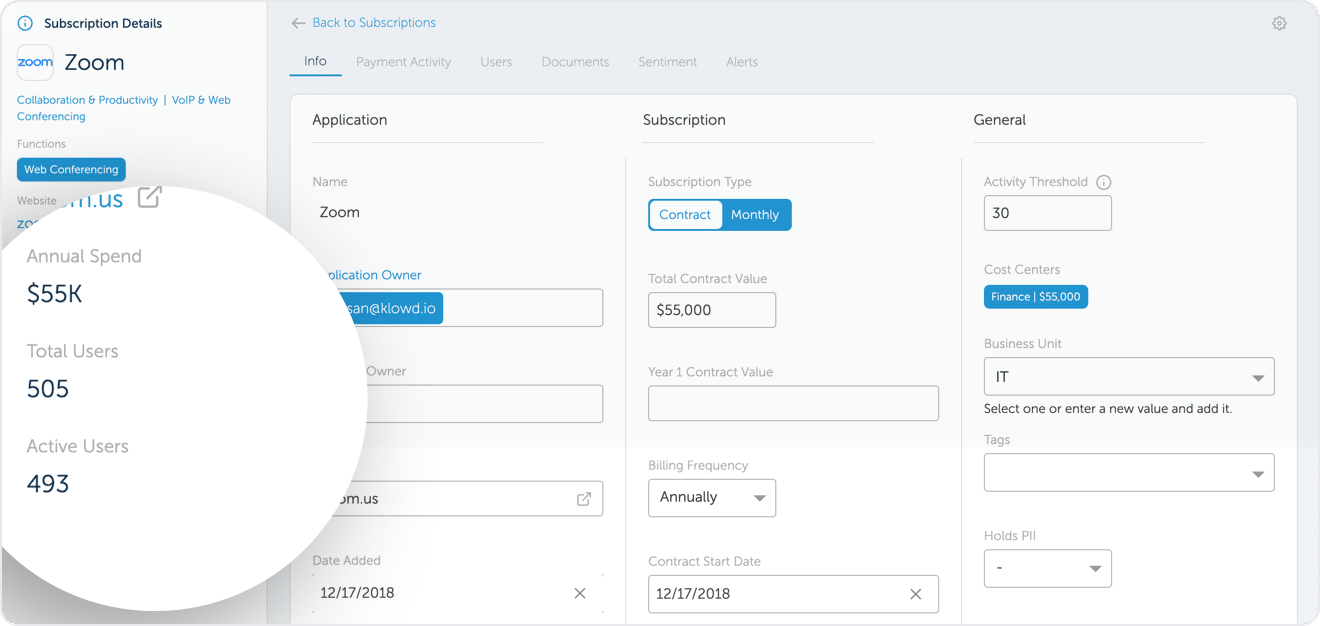The height and width of the screenshot is (626, 1320).
Task: Open the website external link icon in sidebar
Action: coord(149,197)
